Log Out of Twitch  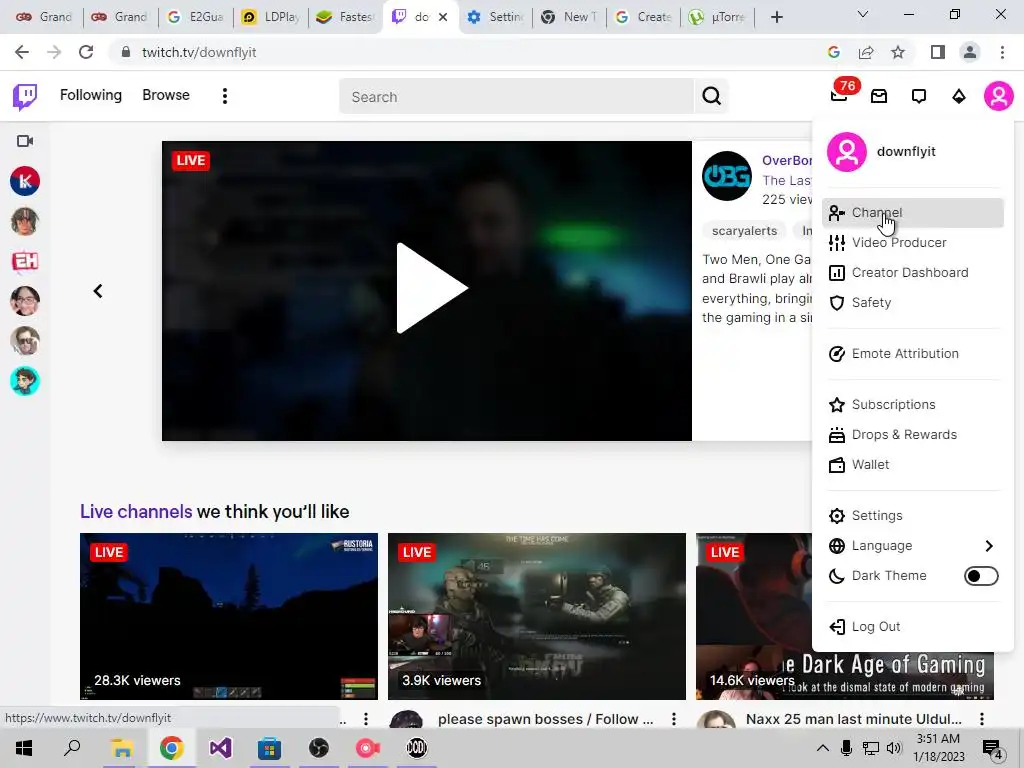[x=912, y=627]
